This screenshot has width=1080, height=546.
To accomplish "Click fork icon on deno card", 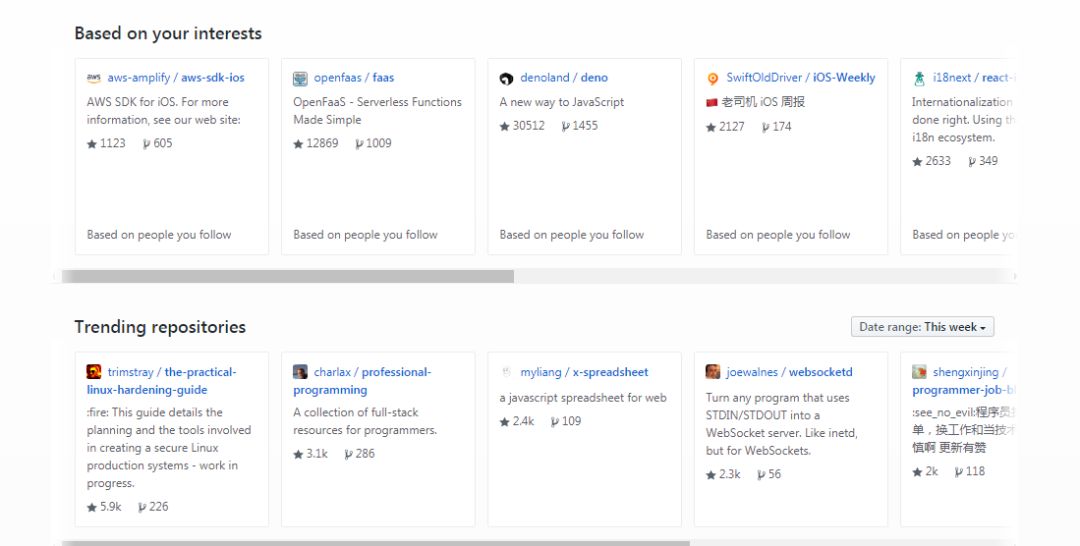I will (565, 126).
